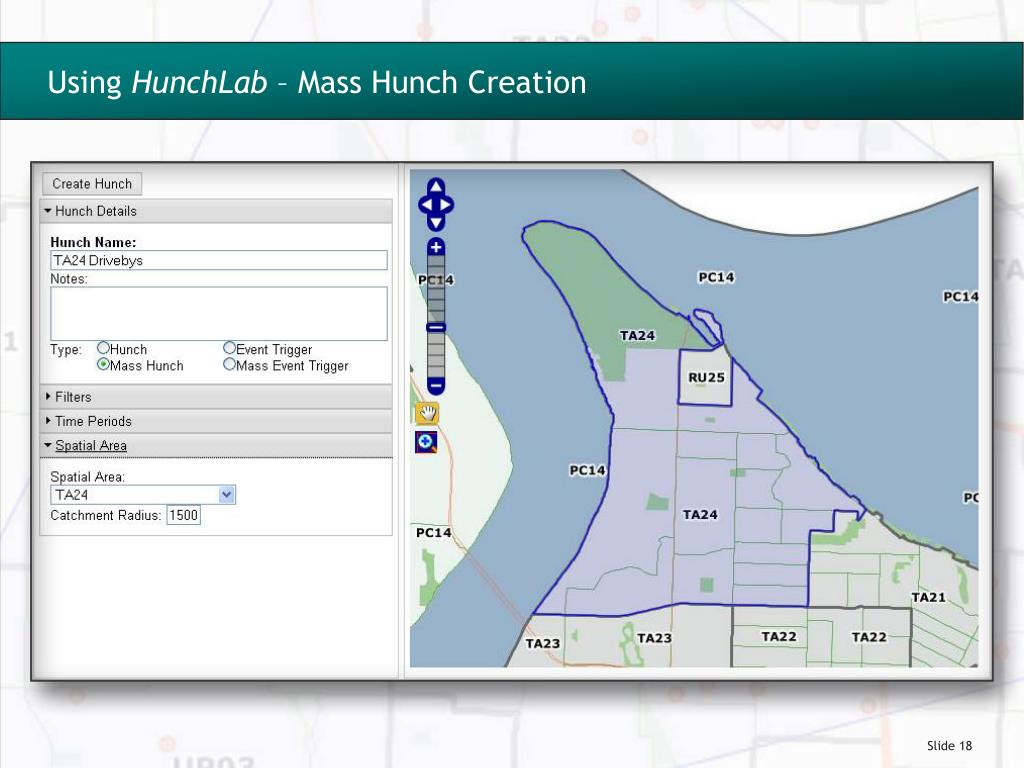
Task: Click the upper TA24 label in green area
Action: (637, 336)
